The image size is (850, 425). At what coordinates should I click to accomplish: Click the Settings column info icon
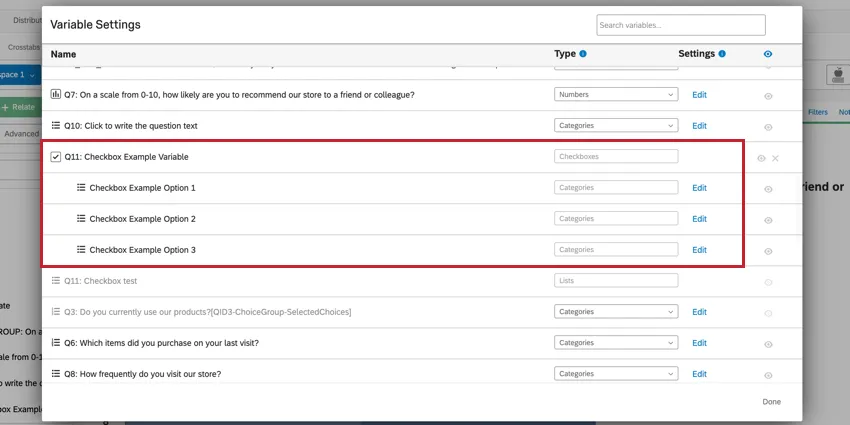722,54
